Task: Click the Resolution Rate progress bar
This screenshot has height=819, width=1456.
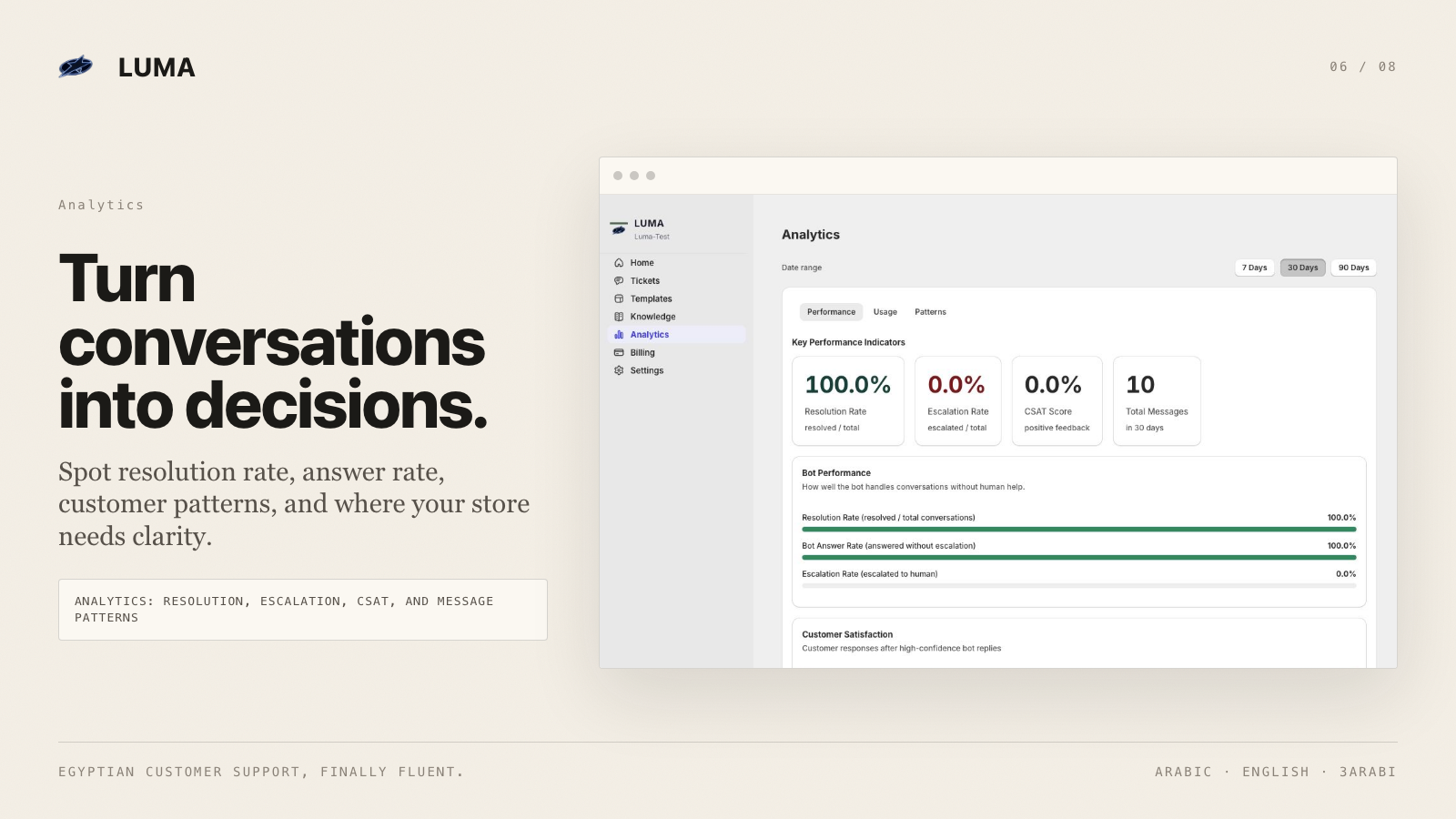Action: [1078, 529]
